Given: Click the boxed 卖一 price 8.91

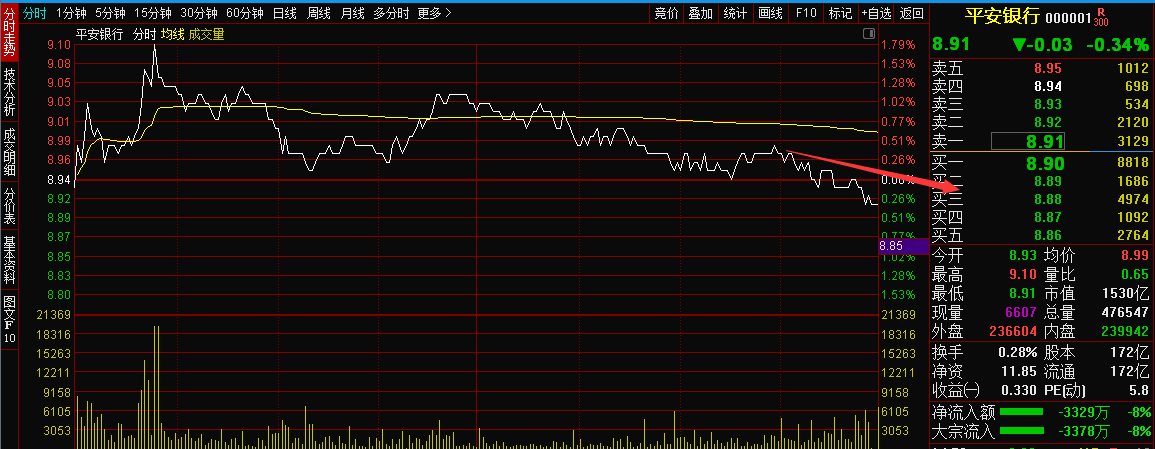Looking at the screenshot, I should point(1028,141).
